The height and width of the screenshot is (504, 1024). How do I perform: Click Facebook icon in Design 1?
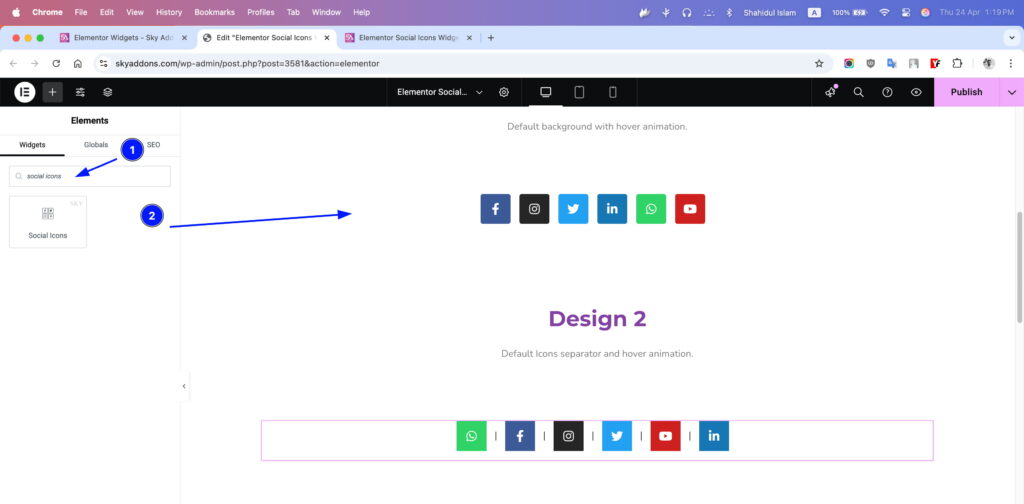tap(496, 209)
